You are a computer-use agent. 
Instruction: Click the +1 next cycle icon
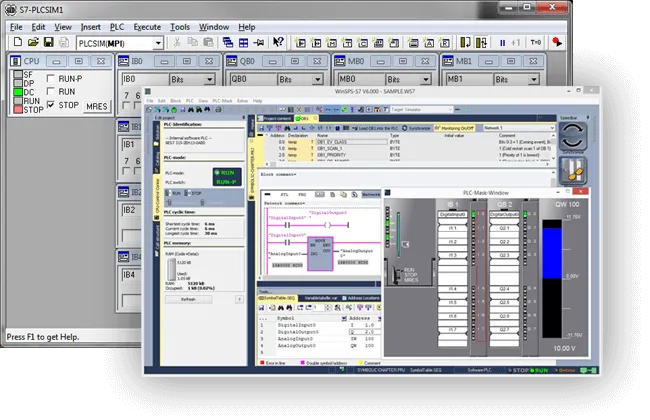tap(515, 43)
